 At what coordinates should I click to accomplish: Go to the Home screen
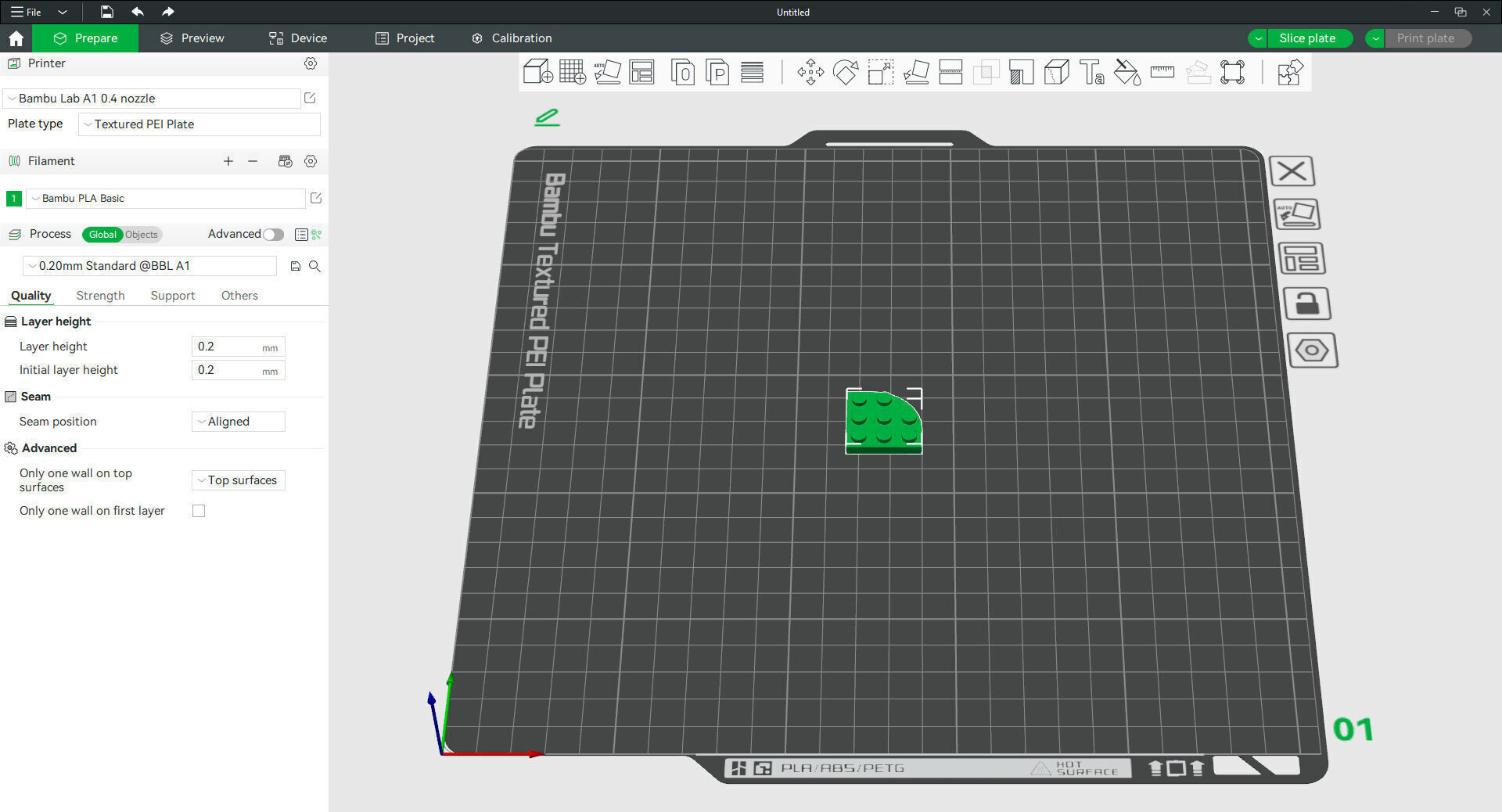[16, 38]
